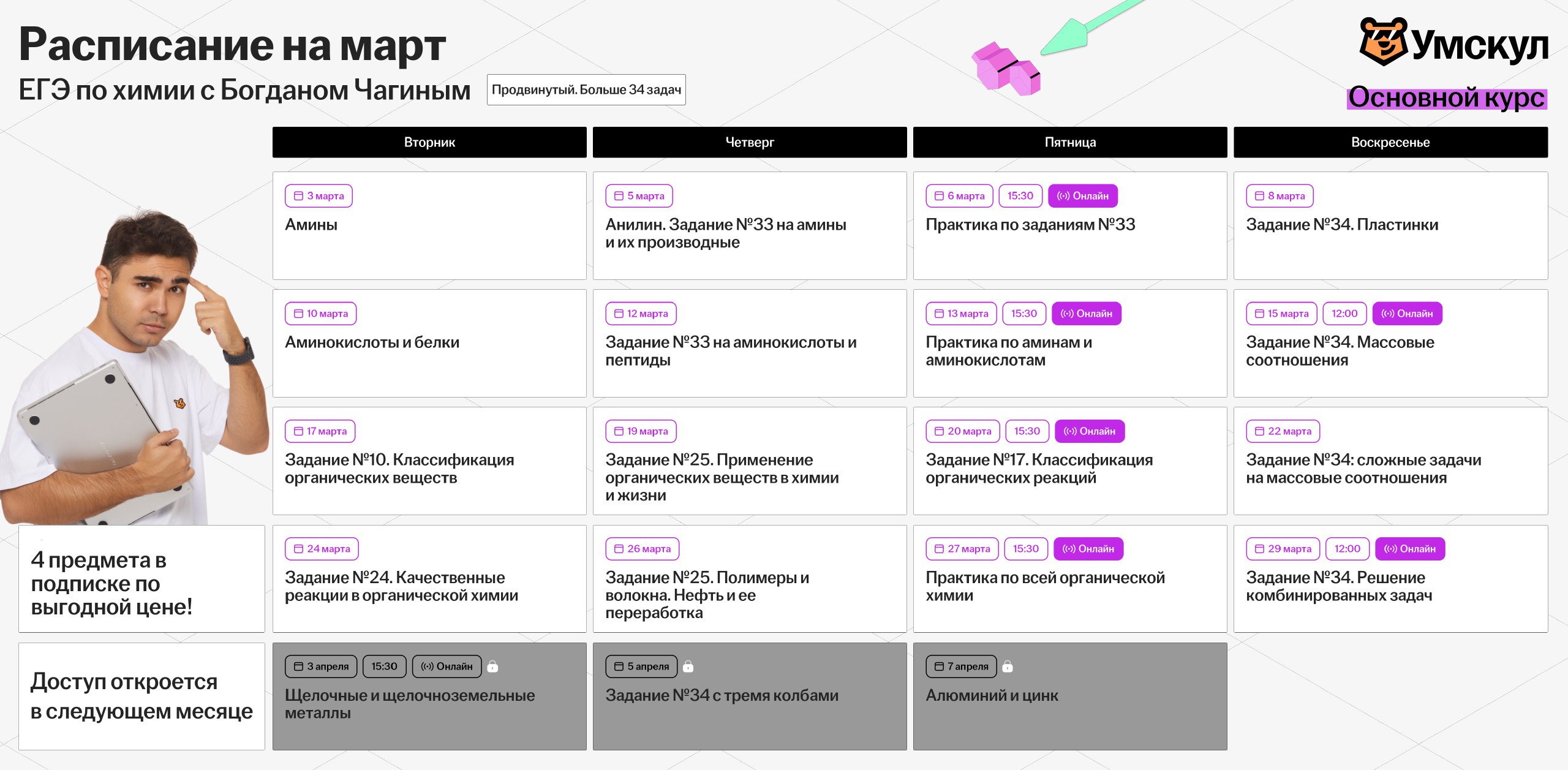Viewport: 1568px width, 770px height.
Task: Select the Вторник column header
Action: 429,142
